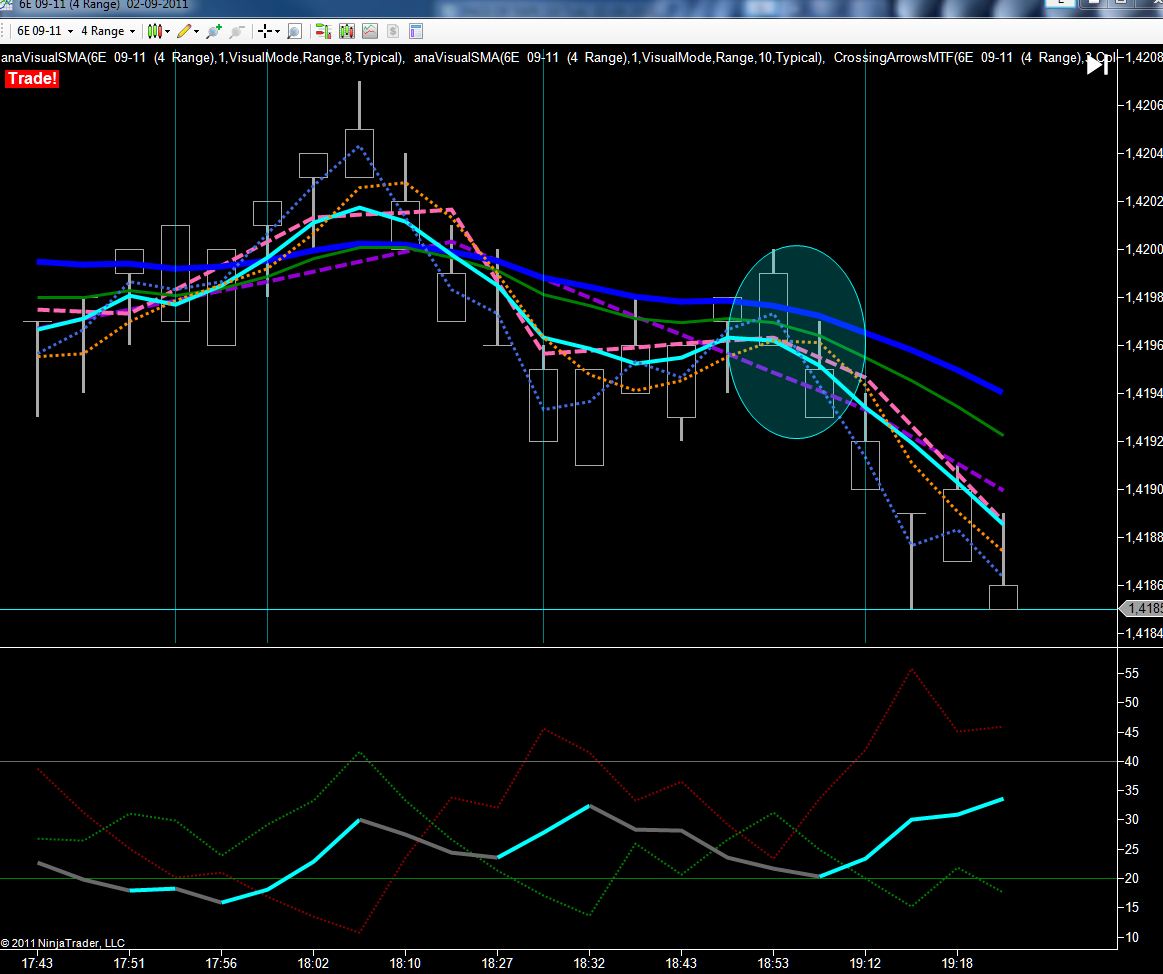Click the CrossingArrowsMTF indicator label
This screenshot has height=974, width=1163.
point(975,57)
